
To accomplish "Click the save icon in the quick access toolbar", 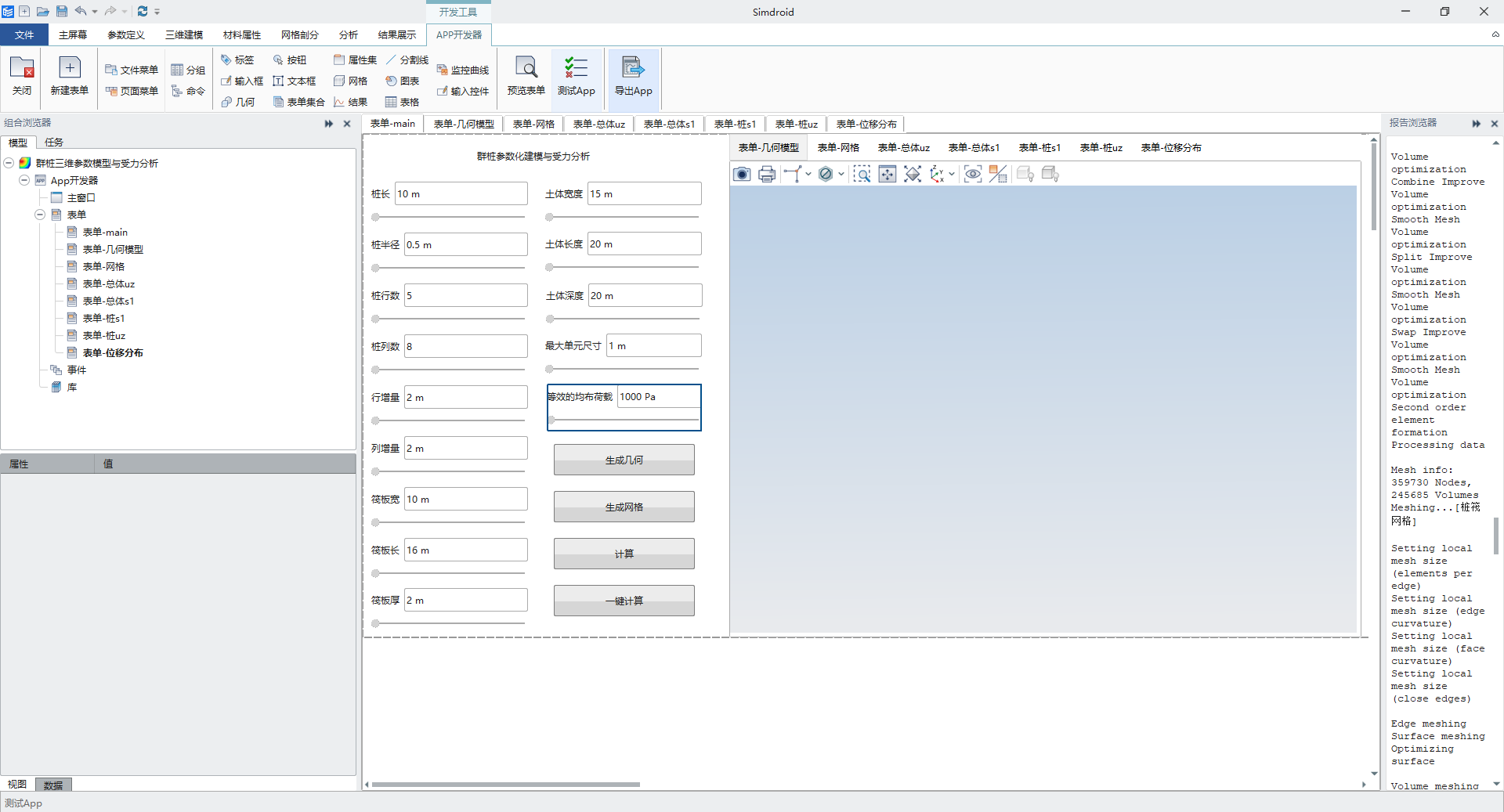I will [61, 11].
